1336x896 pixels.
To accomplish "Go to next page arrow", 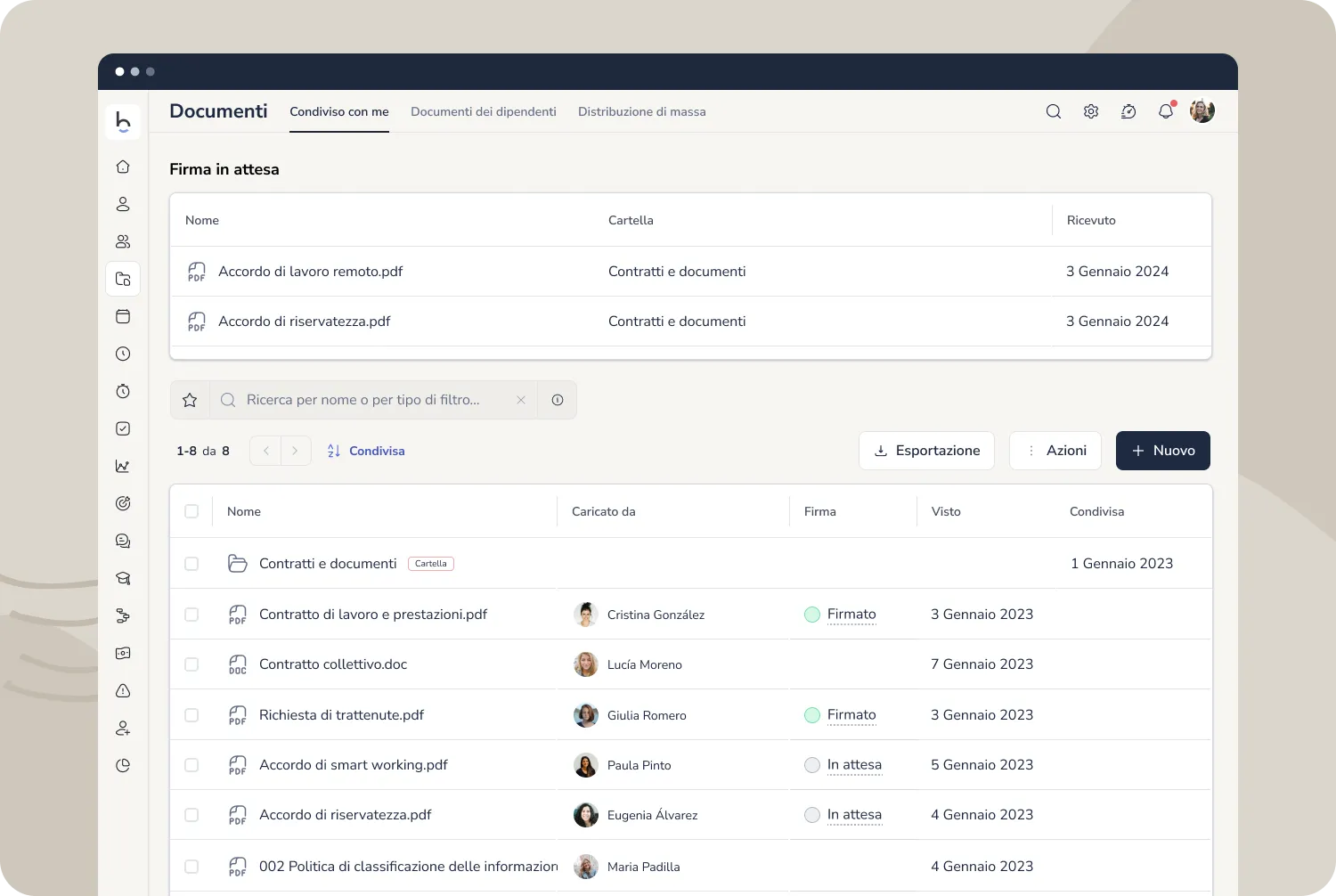I will 296,451.
